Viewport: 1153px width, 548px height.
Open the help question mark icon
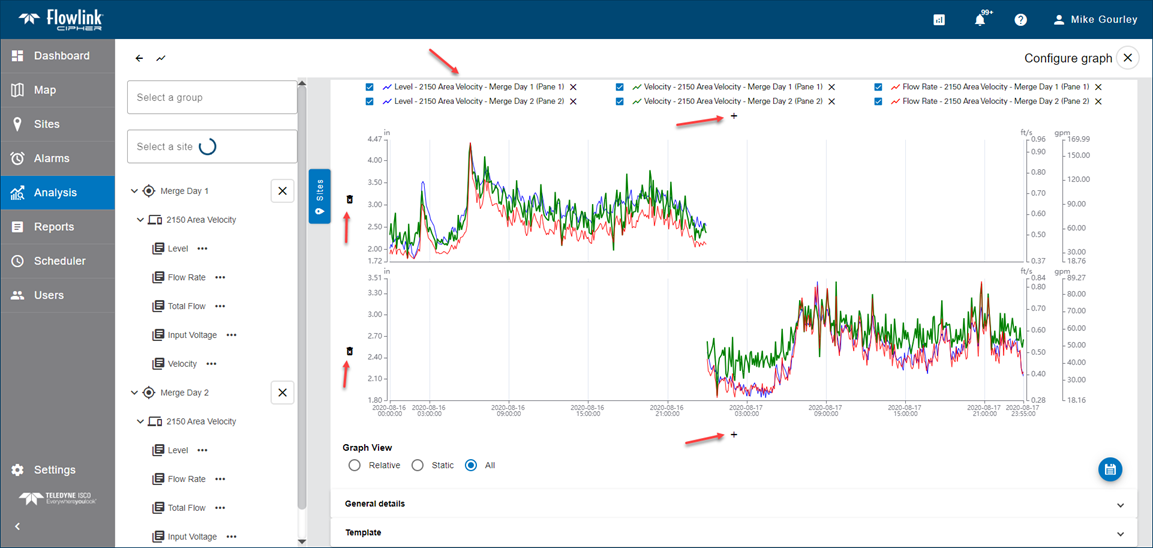point(1020,20)
